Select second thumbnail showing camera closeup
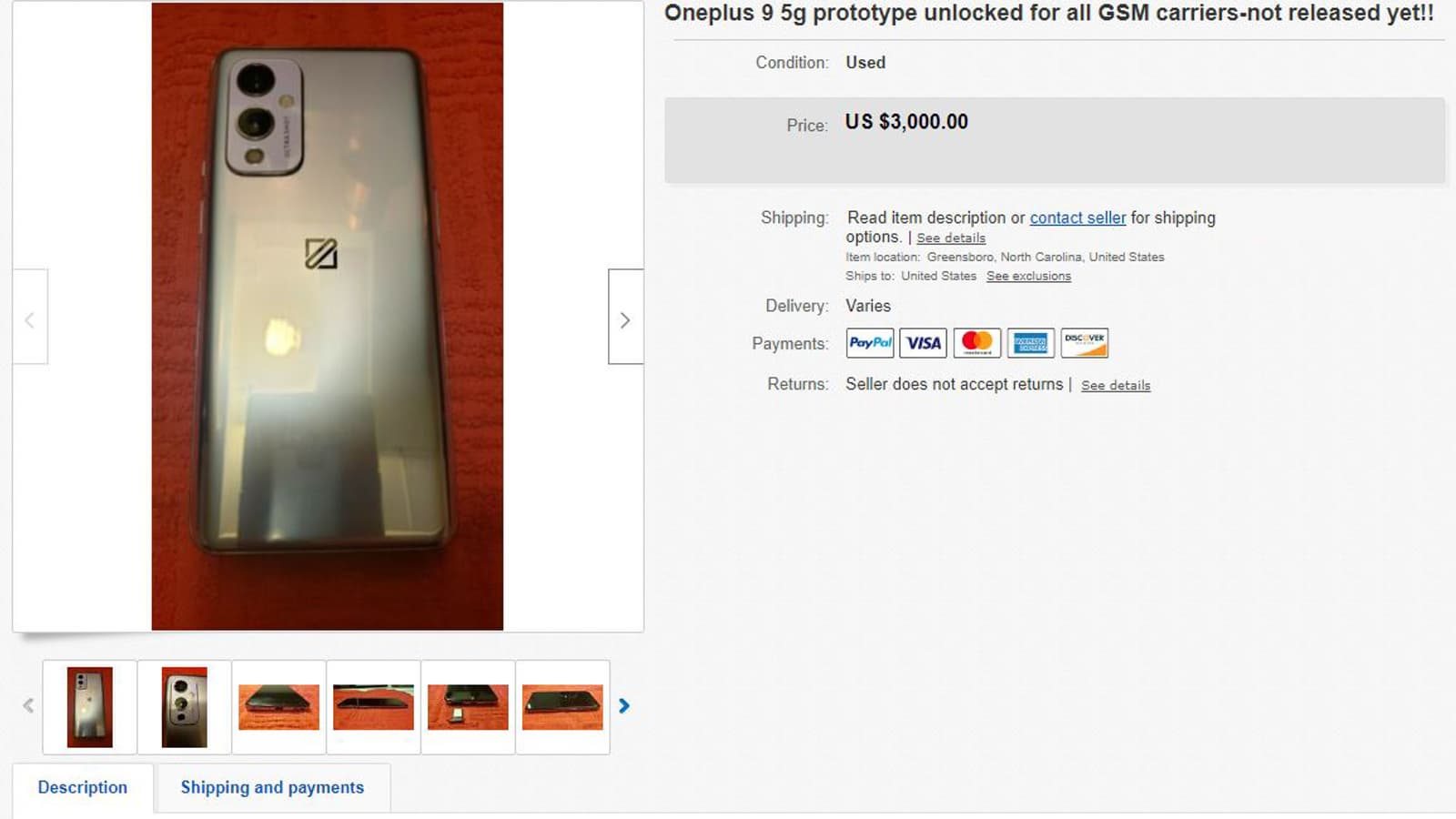This screenshot has height=819, width=1456. pos(185,707)
